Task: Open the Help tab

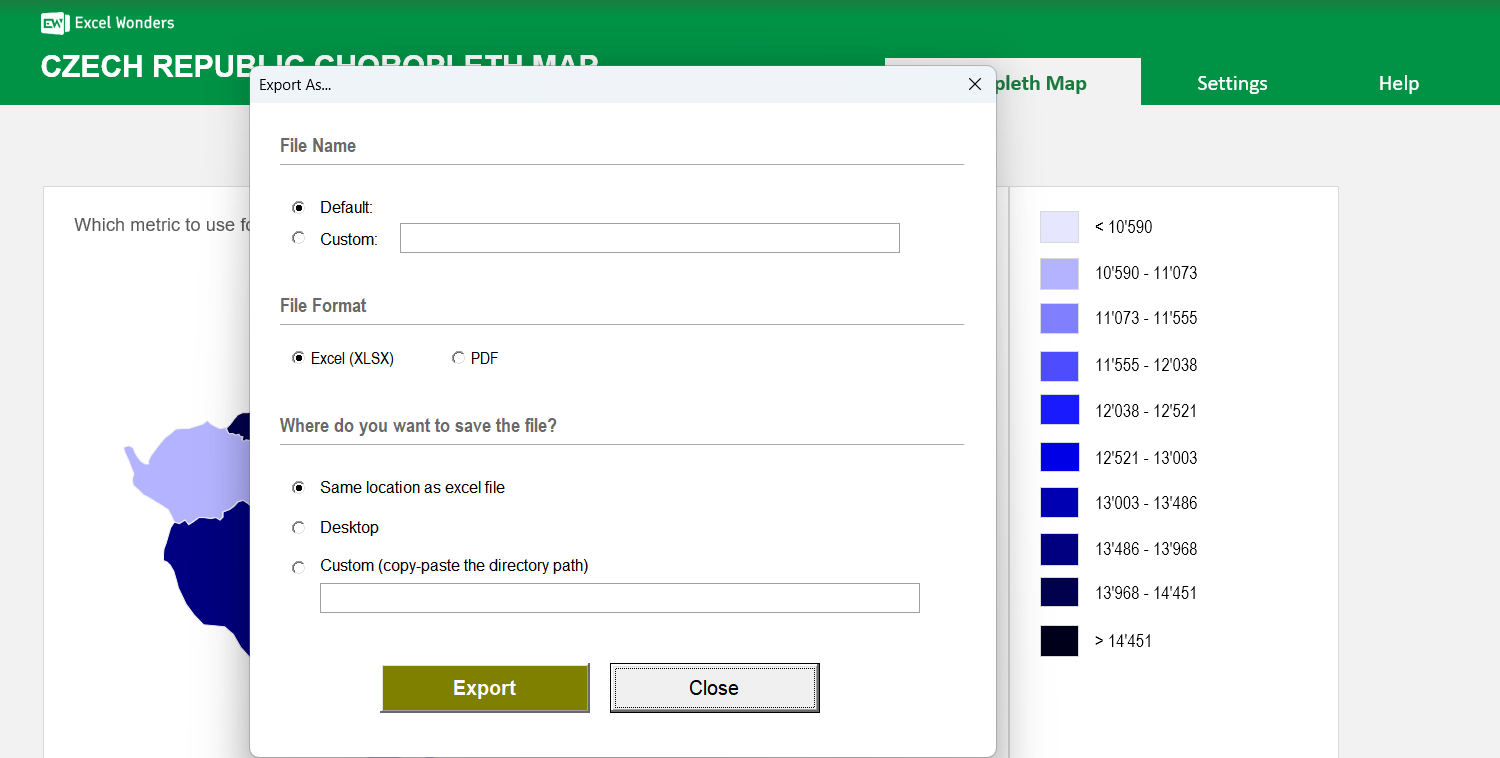Action: pyautogui.click(x=1398, y=84)
